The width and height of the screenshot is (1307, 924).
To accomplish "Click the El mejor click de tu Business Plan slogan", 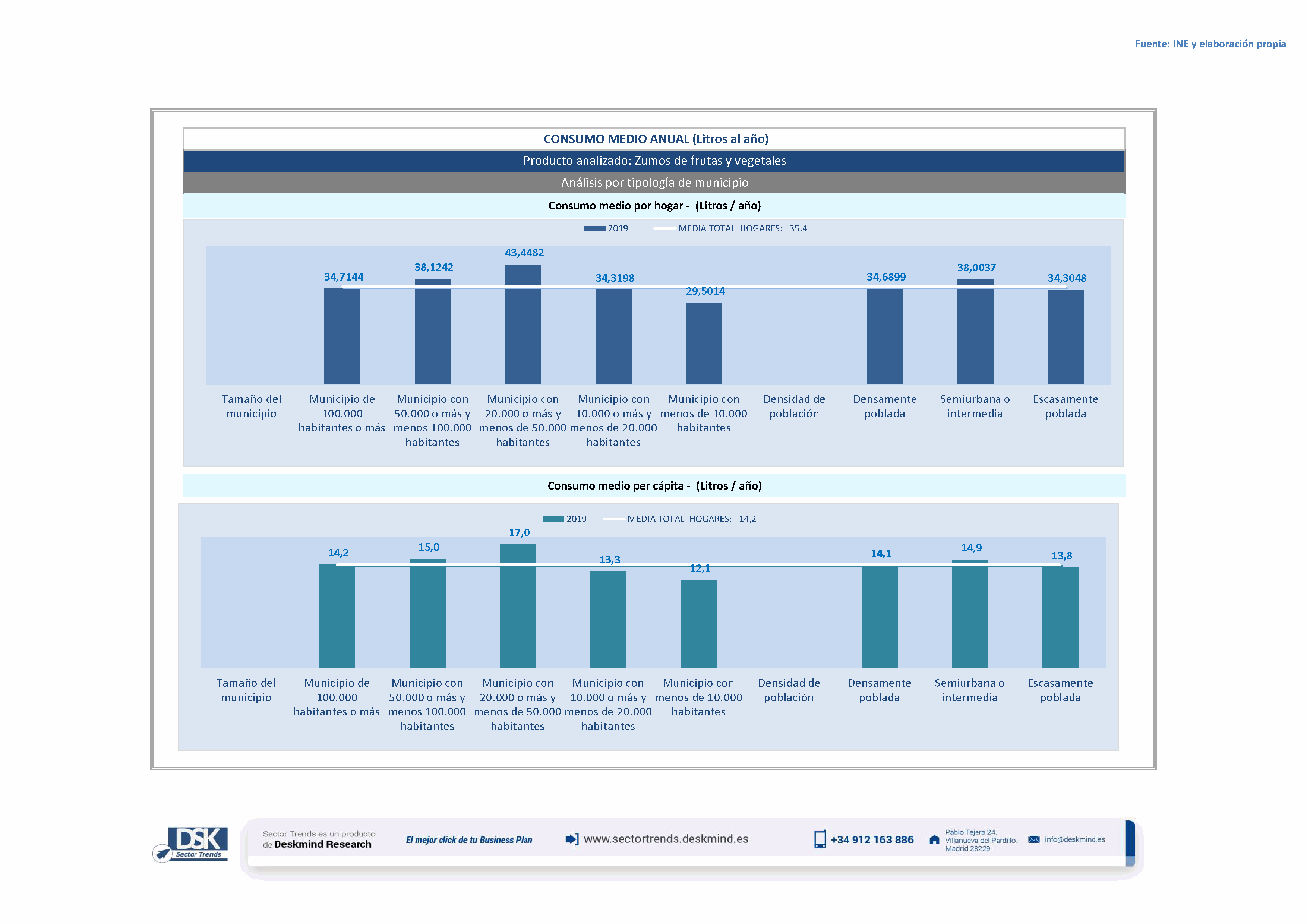I will coord(468,840).
